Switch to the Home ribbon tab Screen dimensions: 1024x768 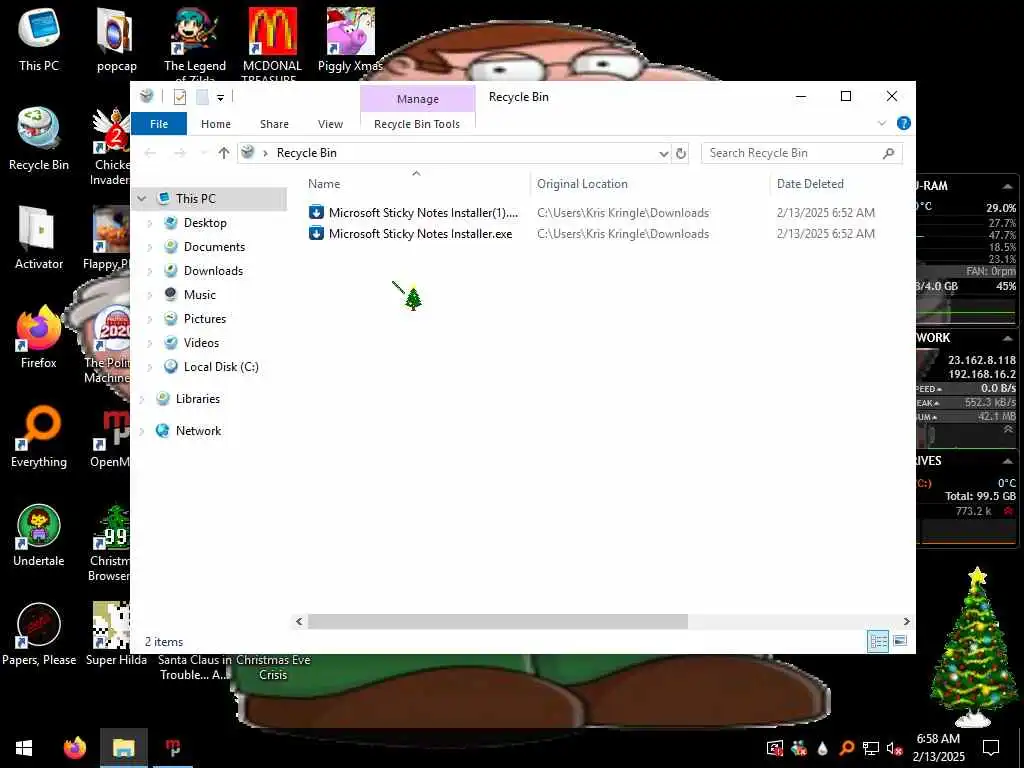216,124
